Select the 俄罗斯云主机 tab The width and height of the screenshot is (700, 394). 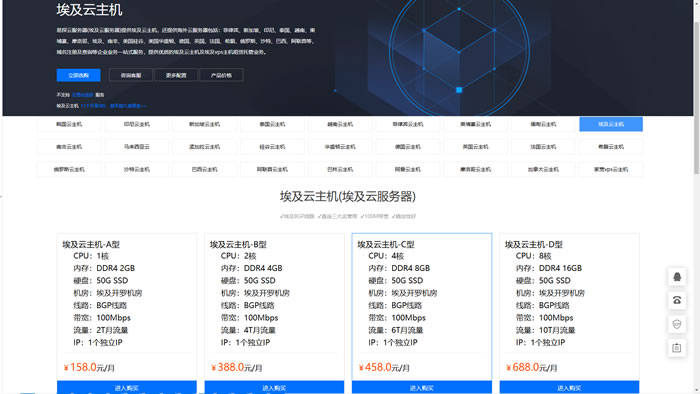click(69, 170)
